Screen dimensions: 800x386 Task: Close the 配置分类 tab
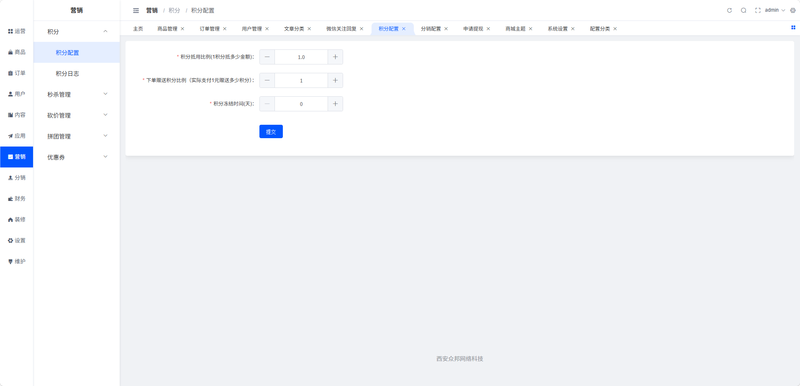click(615, 29)
